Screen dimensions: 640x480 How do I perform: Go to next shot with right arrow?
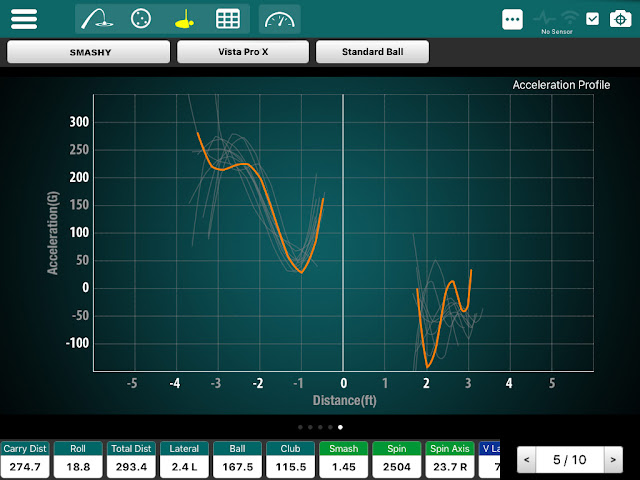[x=613, y=460]
